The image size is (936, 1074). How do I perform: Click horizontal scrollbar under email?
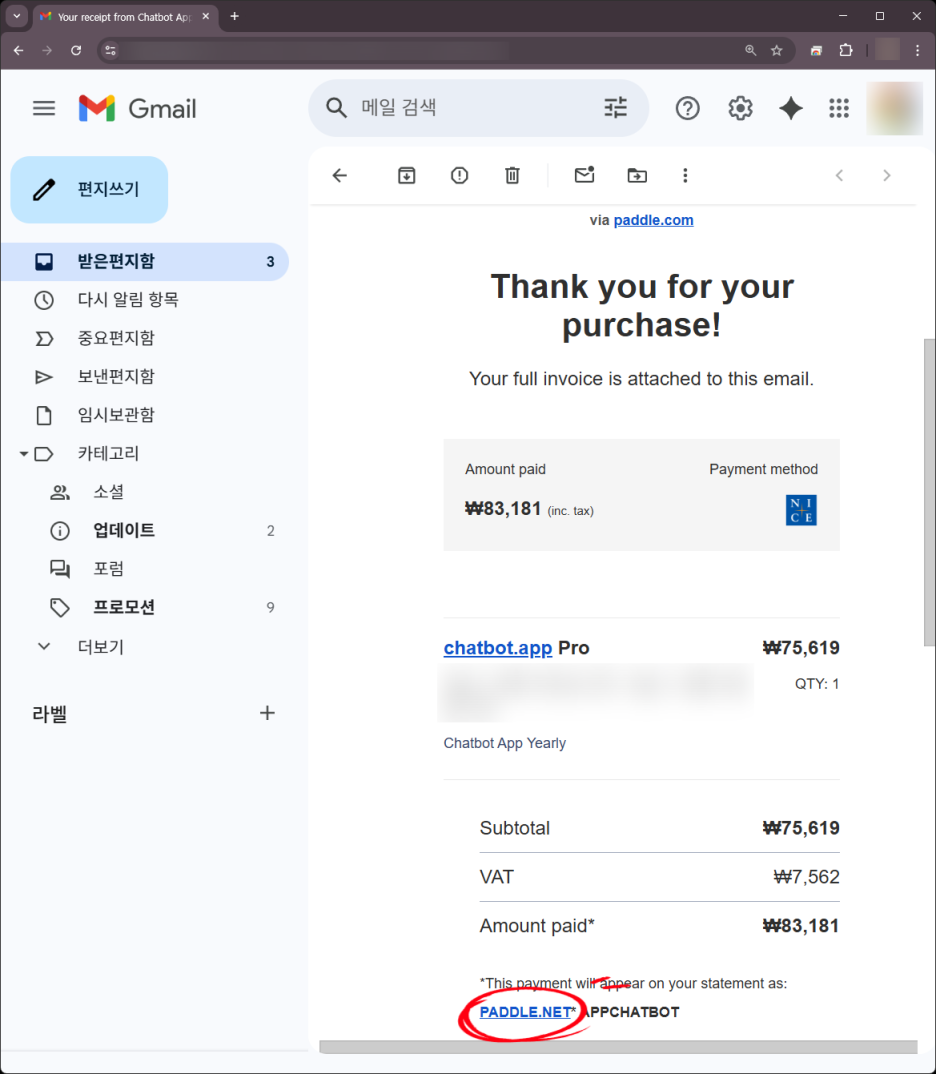pyautogui.click(x=618, y=1047)
